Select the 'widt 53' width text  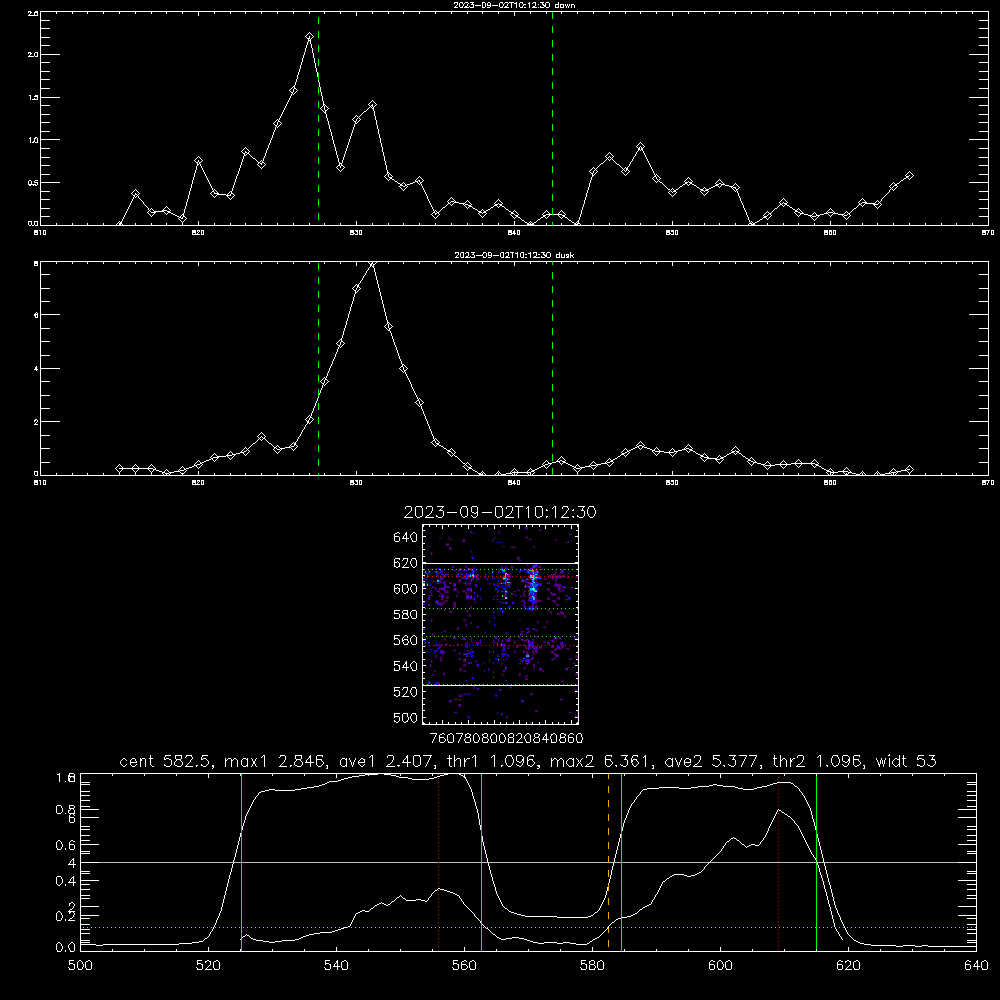(x=906, y=761)
